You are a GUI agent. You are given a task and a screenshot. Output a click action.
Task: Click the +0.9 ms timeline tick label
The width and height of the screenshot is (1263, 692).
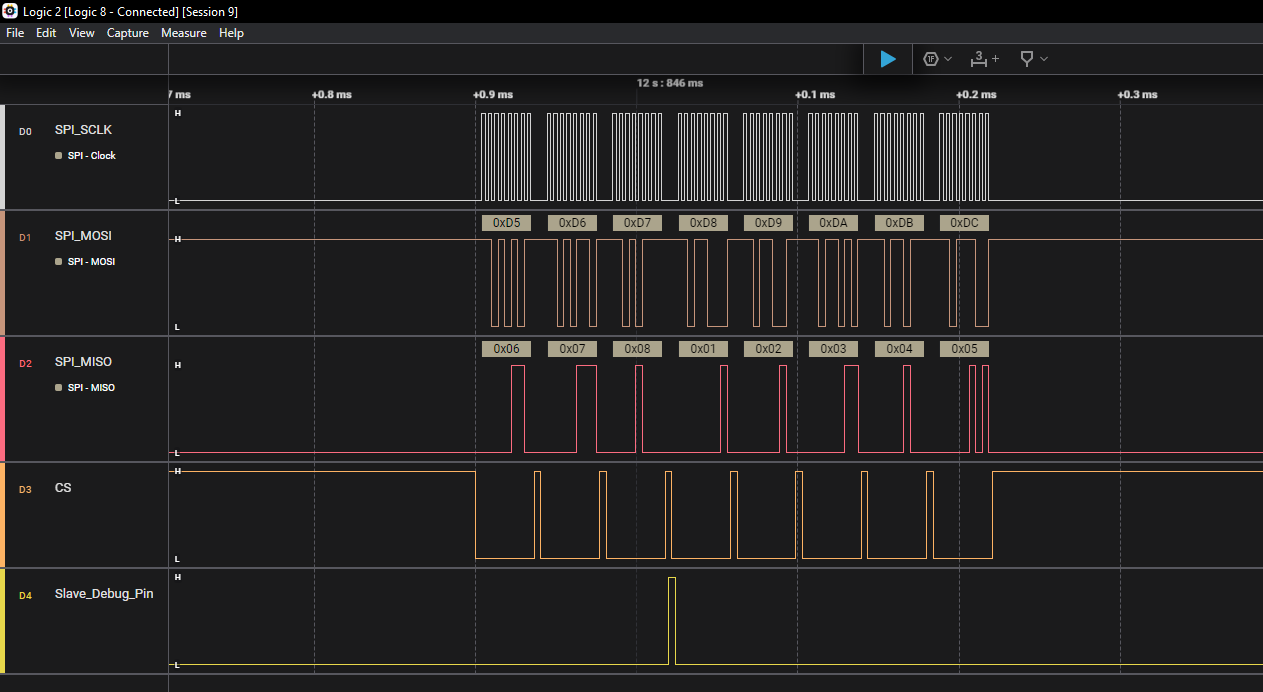click(494, 94)
